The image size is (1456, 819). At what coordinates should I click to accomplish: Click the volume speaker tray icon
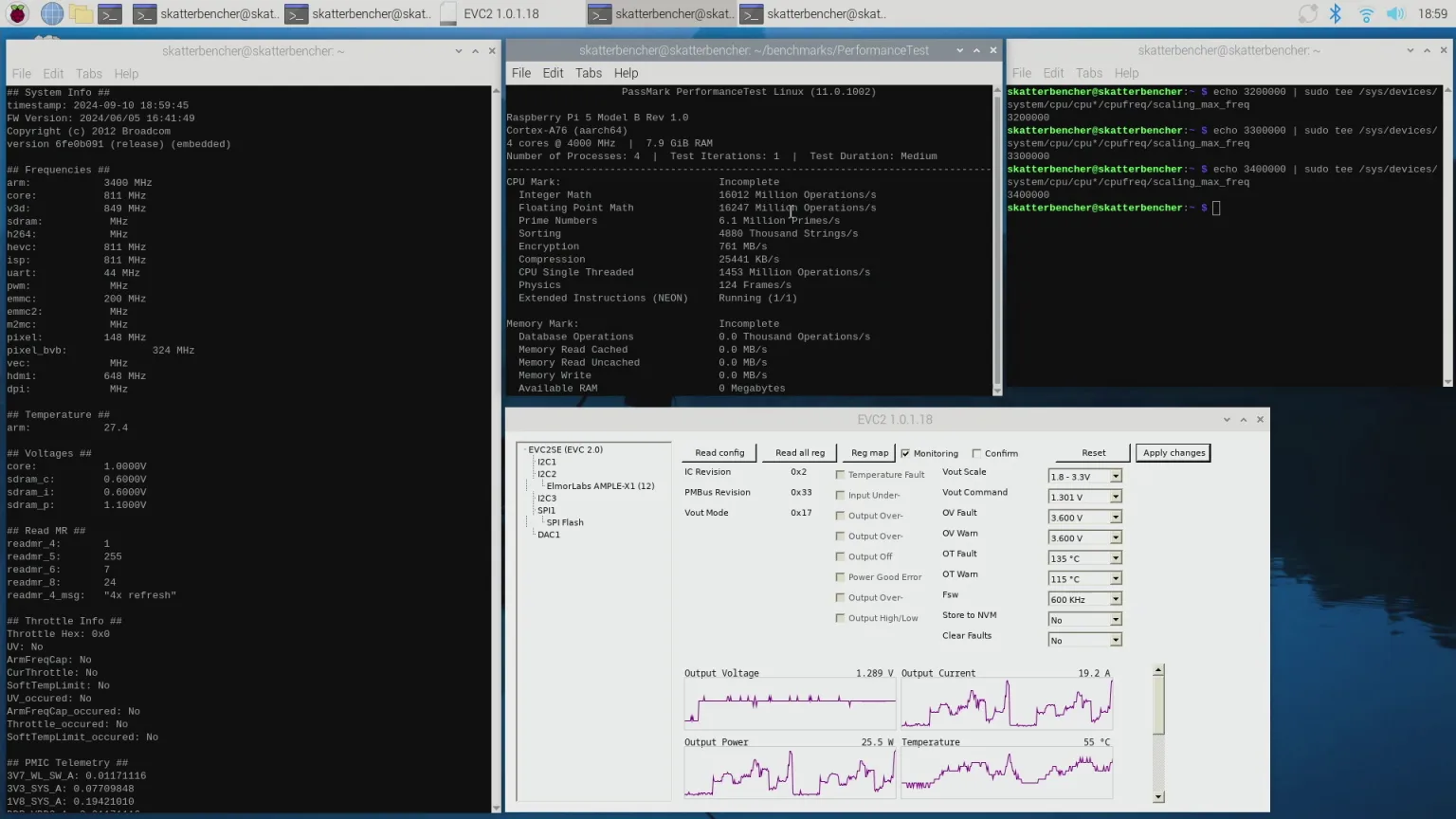(1395, 13)
